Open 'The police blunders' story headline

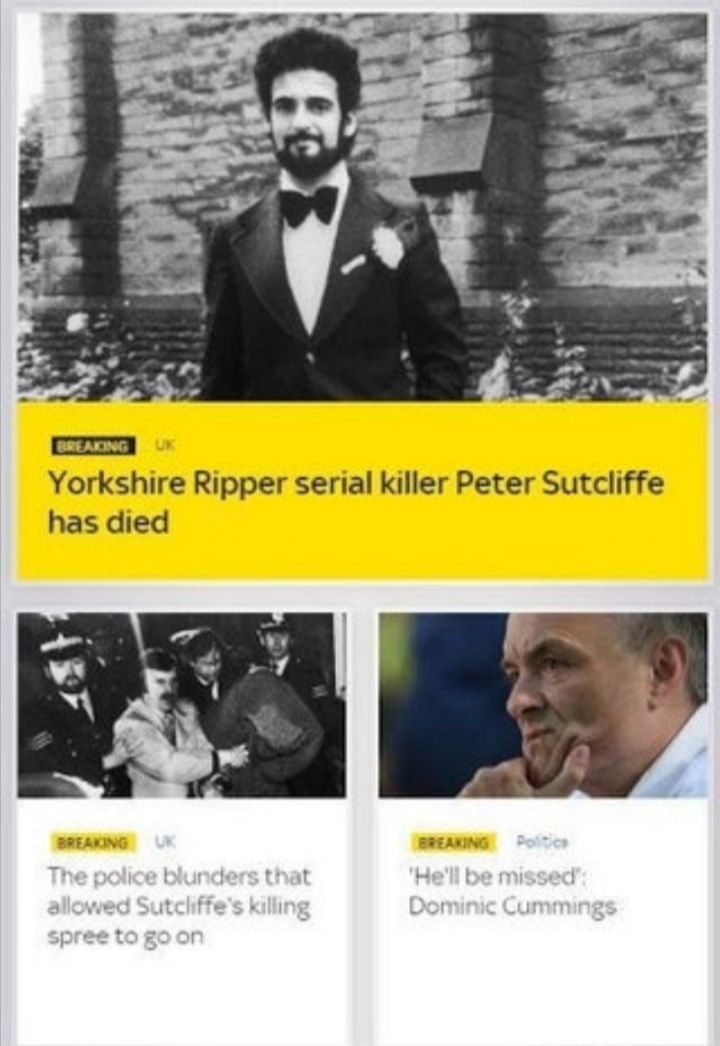pos(179,906)
